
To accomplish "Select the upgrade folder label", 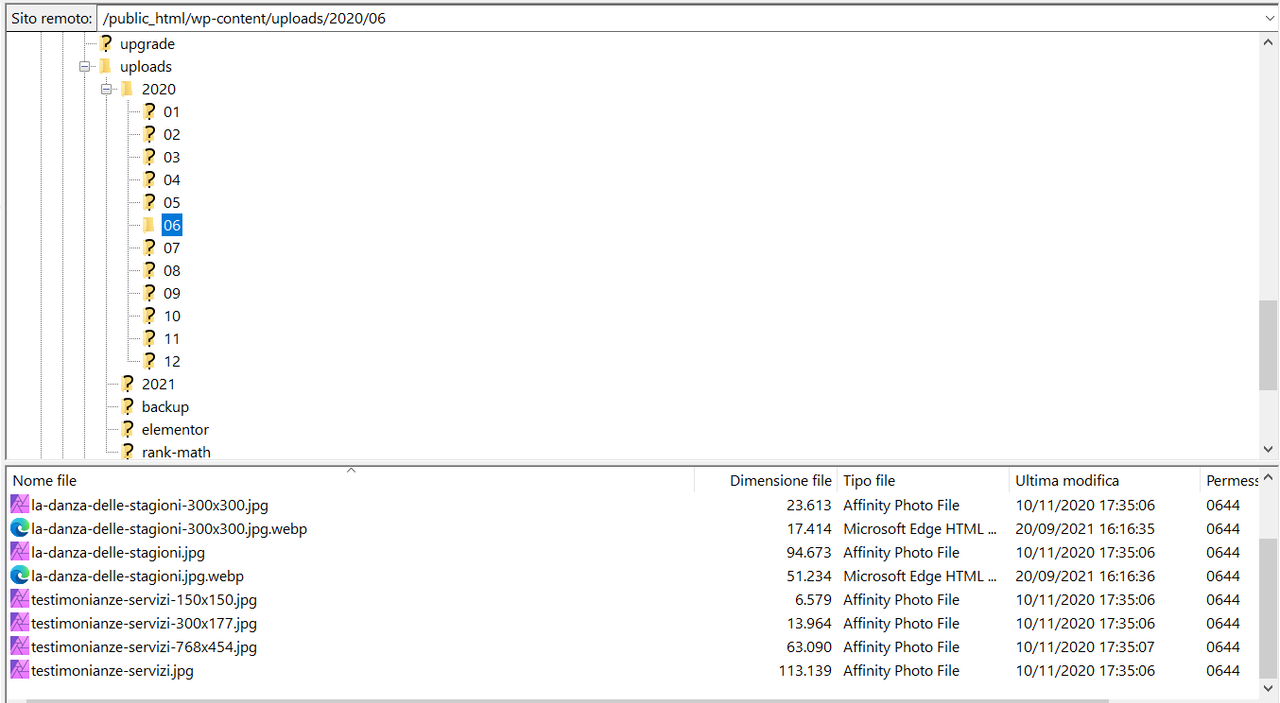I will [x=147, y=44].
